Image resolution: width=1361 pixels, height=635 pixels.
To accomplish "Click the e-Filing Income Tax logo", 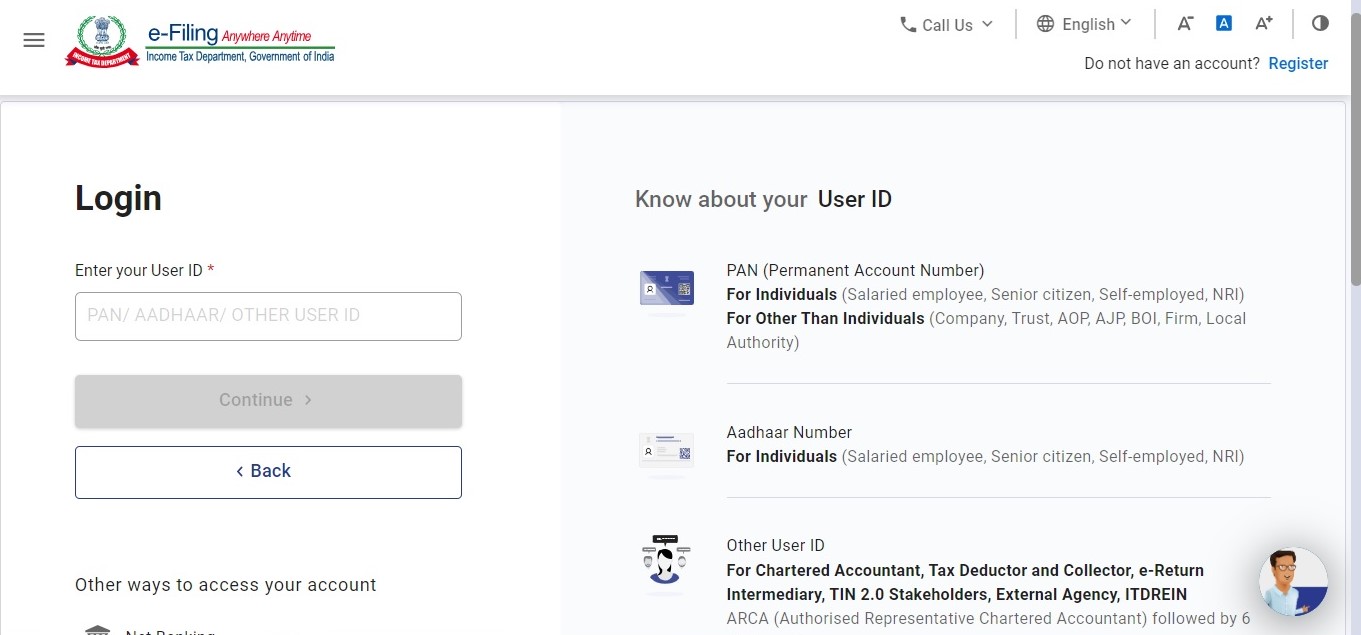I will click(x=199, y=40).
